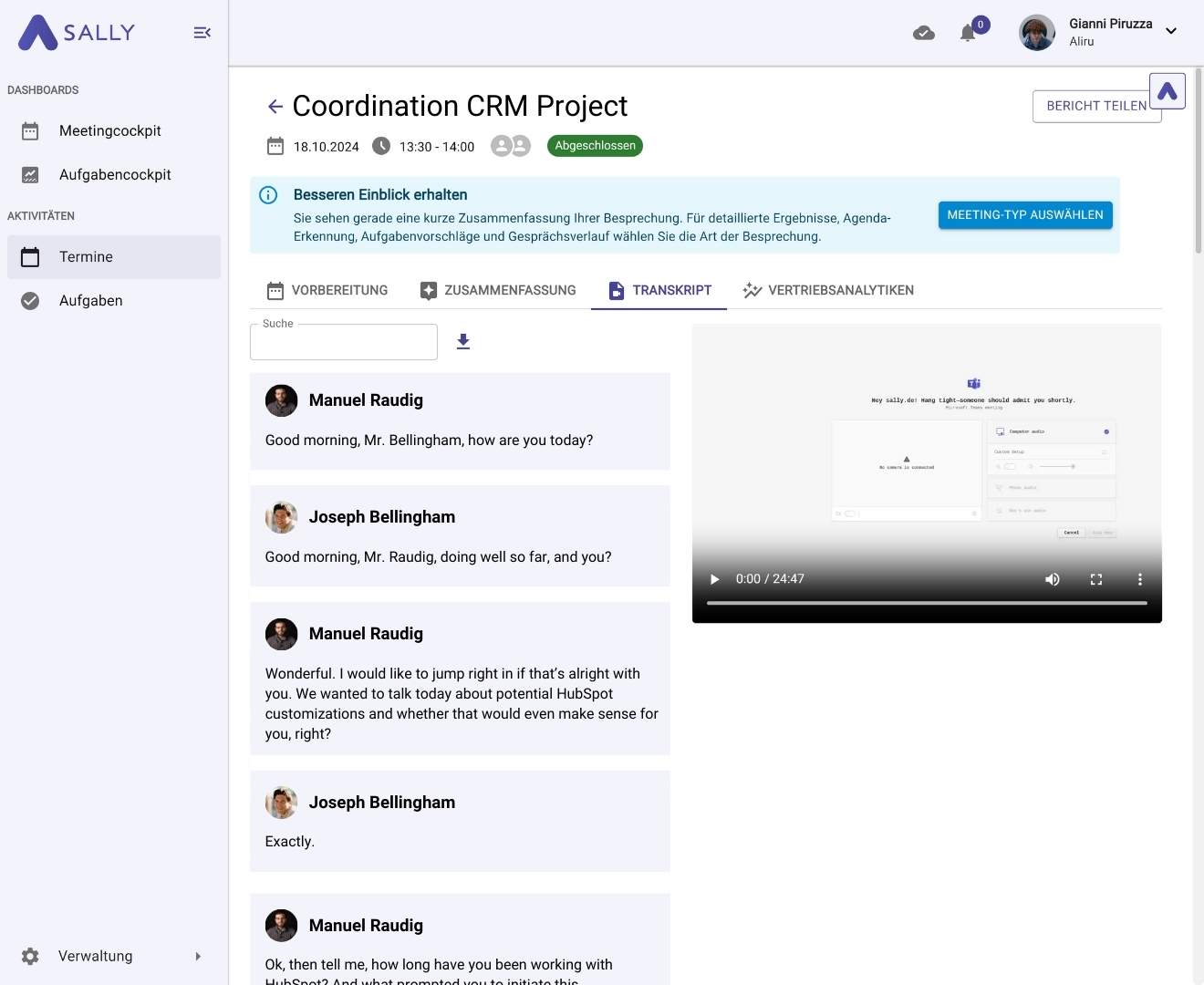Click the Vertriebsanalytiken analytics icon
The image size is (1204, 985).
tap(752, 291)
